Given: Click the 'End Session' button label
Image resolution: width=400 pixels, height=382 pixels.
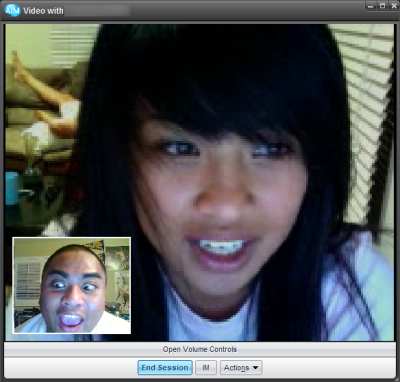Looking at the screenshot, I should point(165,368).
